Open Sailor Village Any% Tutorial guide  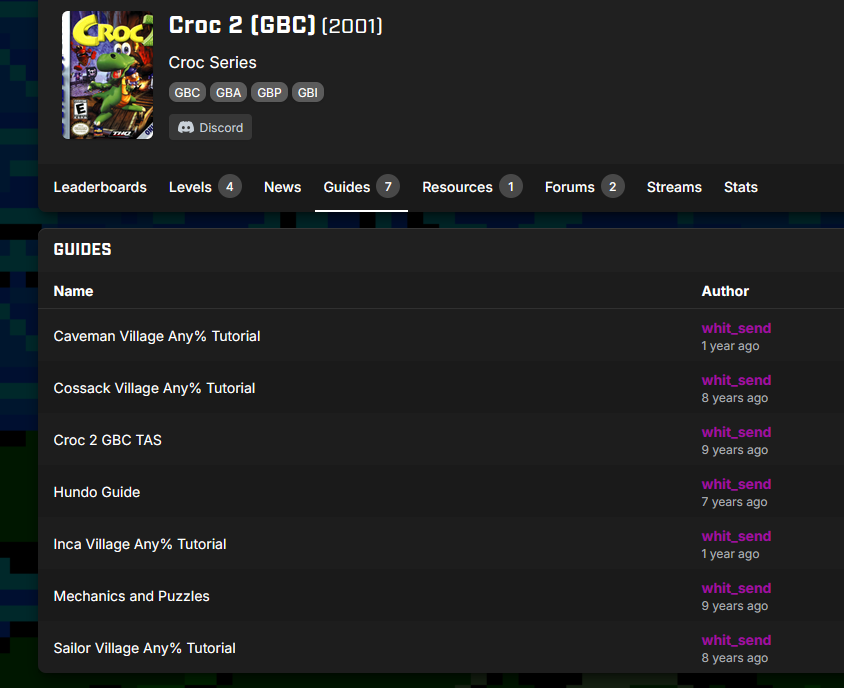(144, 648)
